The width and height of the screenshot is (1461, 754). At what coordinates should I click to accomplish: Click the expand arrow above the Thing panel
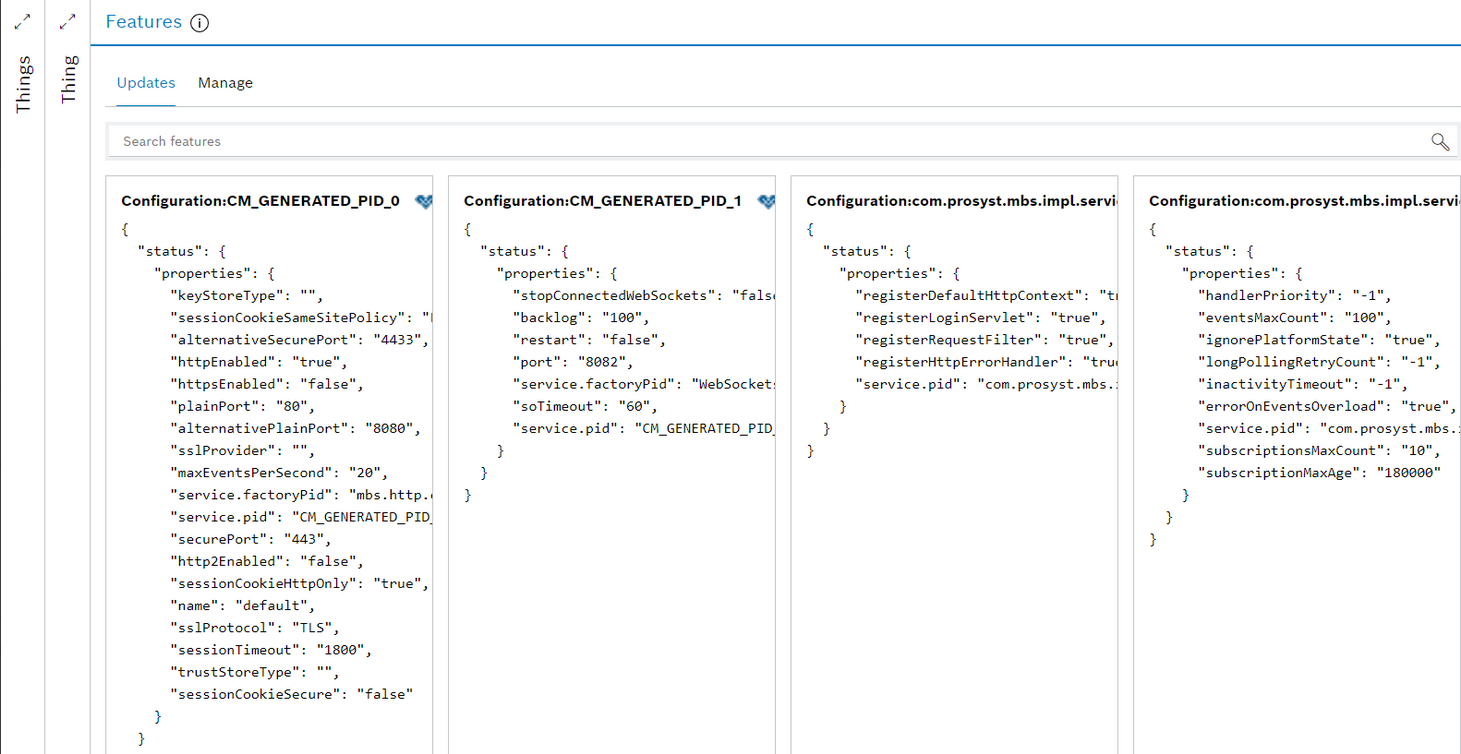pos(67,20)
